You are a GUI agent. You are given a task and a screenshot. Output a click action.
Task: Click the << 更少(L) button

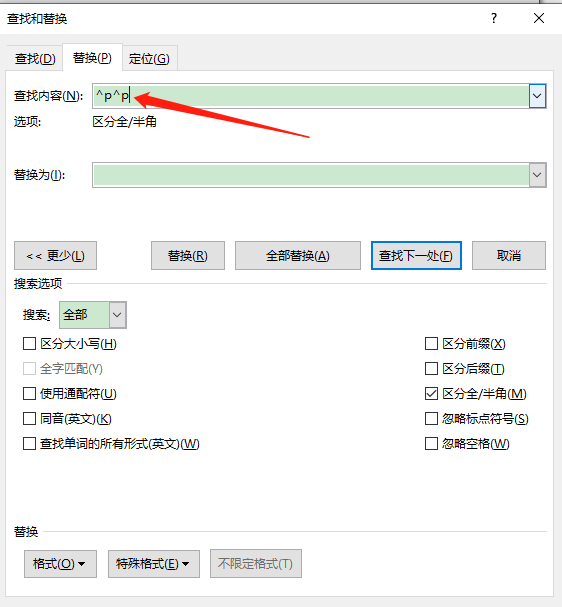(x=55, y=255)
